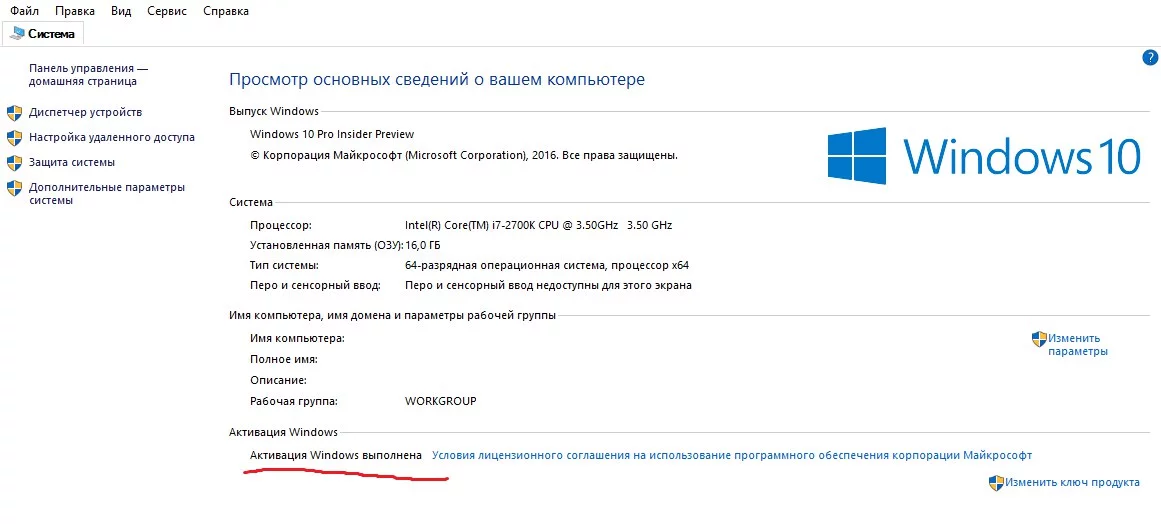Open the Файл menu

pos(24,11)
